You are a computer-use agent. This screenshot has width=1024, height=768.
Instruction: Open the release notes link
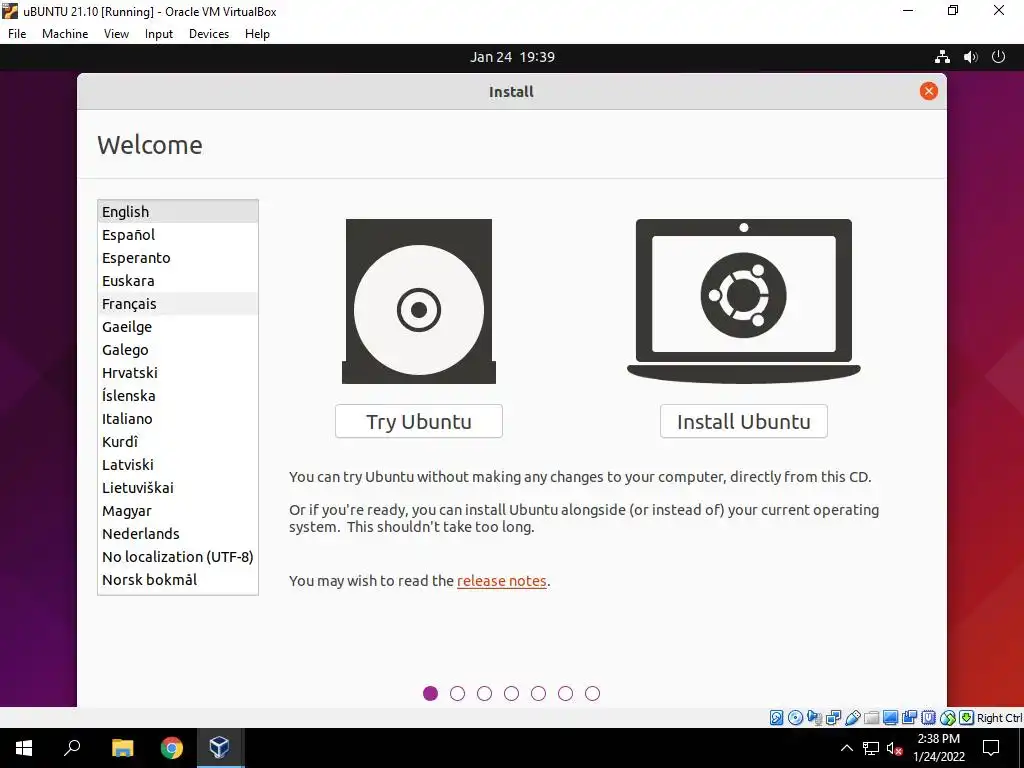tap(502, 581)
